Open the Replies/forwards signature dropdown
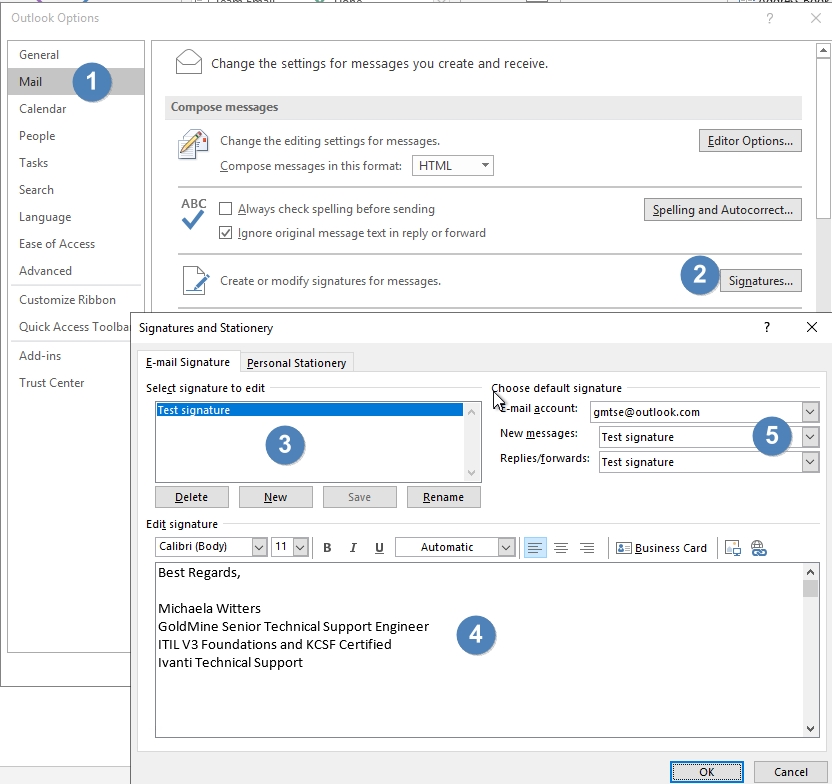Viewport: 832px width, 784px height. (810, 462)
